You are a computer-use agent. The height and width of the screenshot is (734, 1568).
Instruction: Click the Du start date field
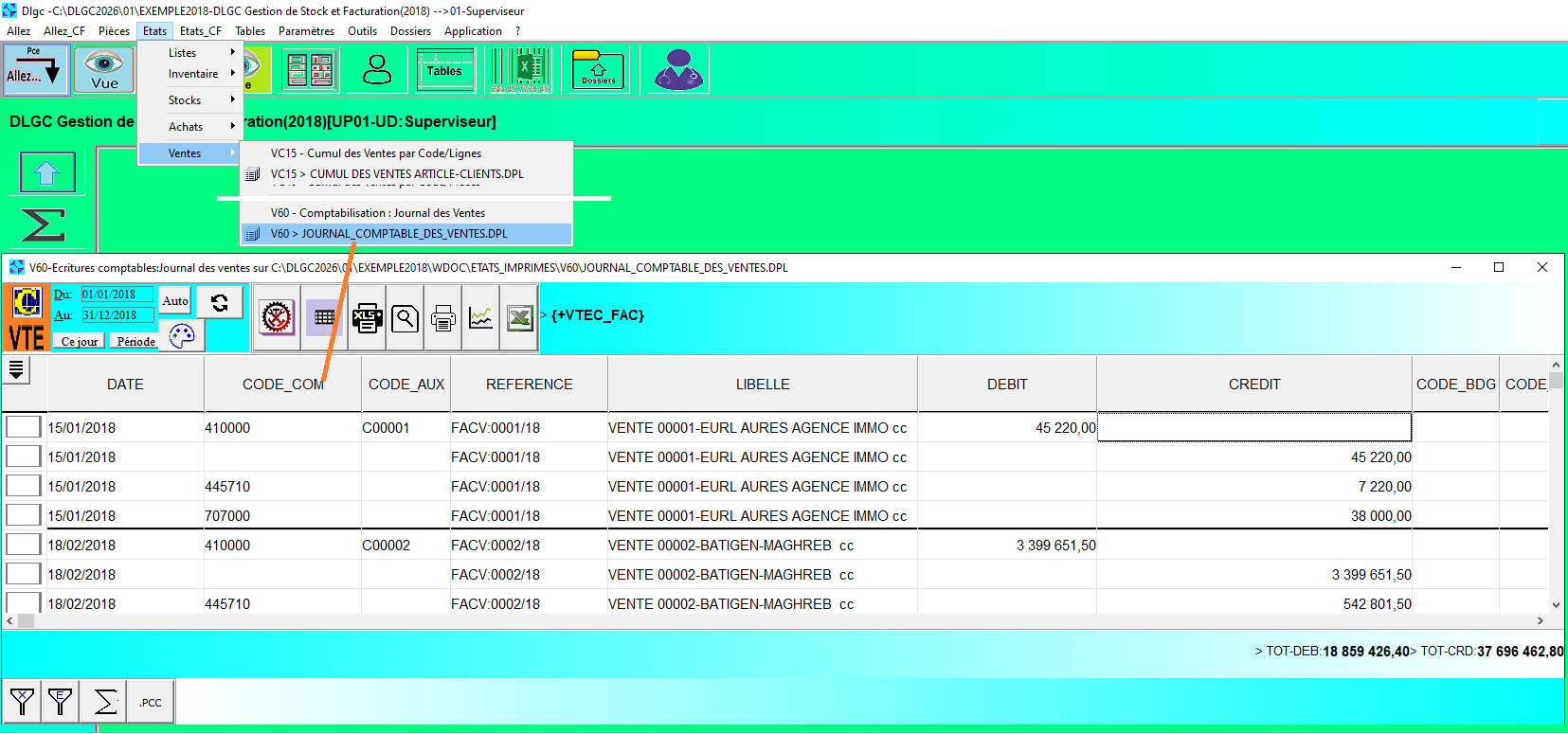117,295
